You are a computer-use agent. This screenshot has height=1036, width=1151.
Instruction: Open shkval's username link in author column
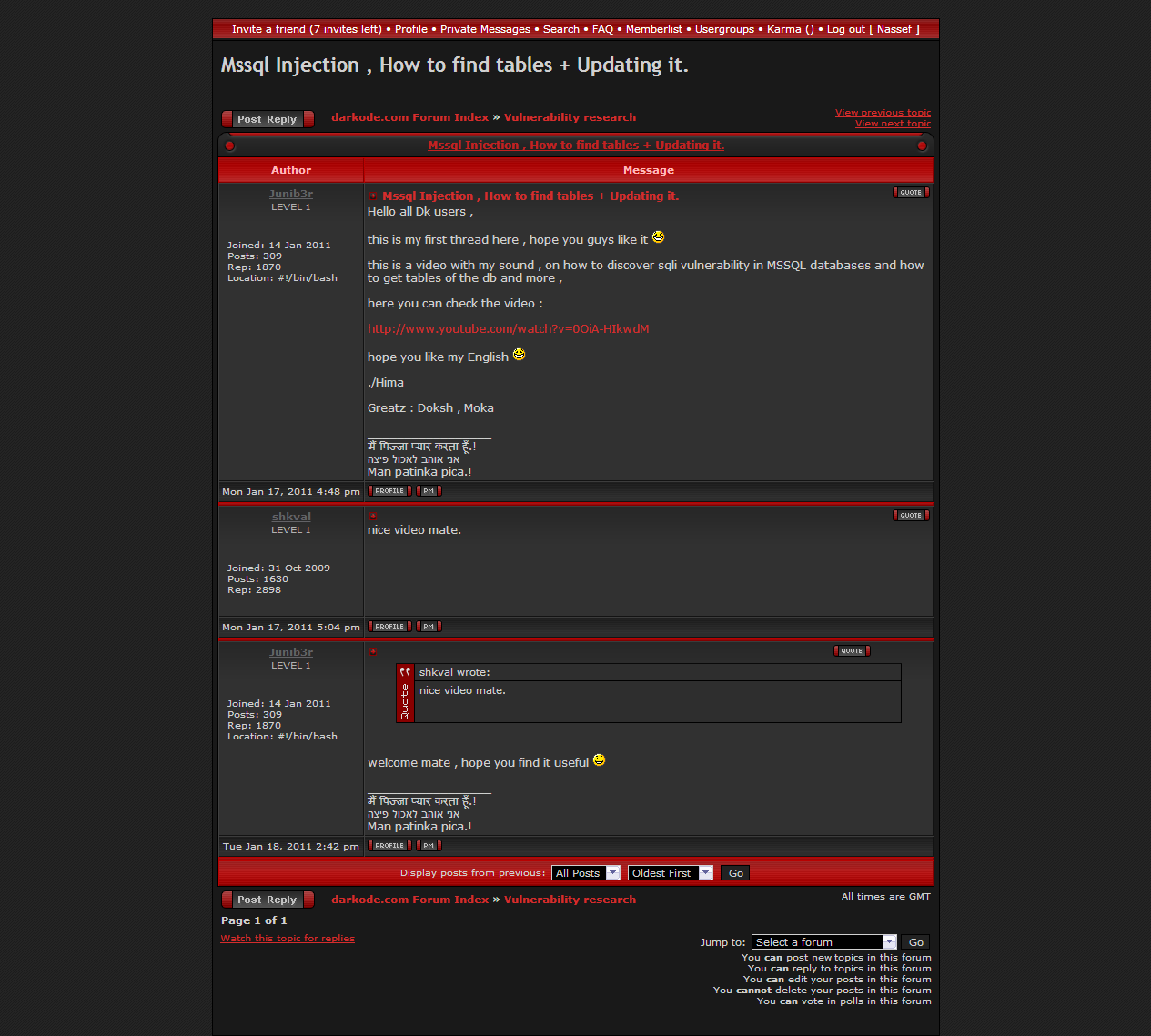pos(291,517)
